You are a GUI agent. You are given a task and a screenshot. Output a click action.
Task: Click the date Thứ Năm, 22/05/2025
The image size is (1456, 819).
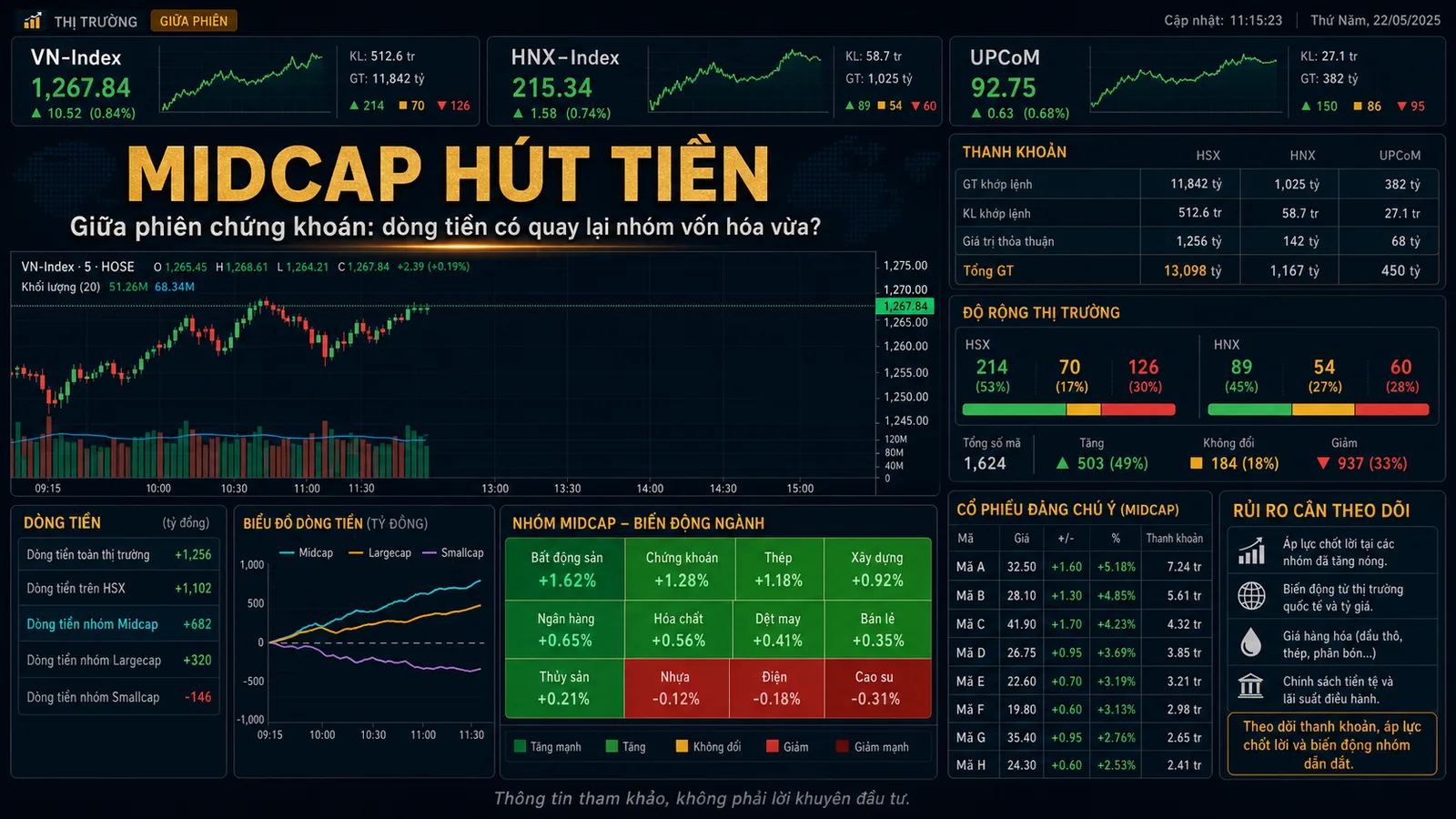pos(1375,20)
